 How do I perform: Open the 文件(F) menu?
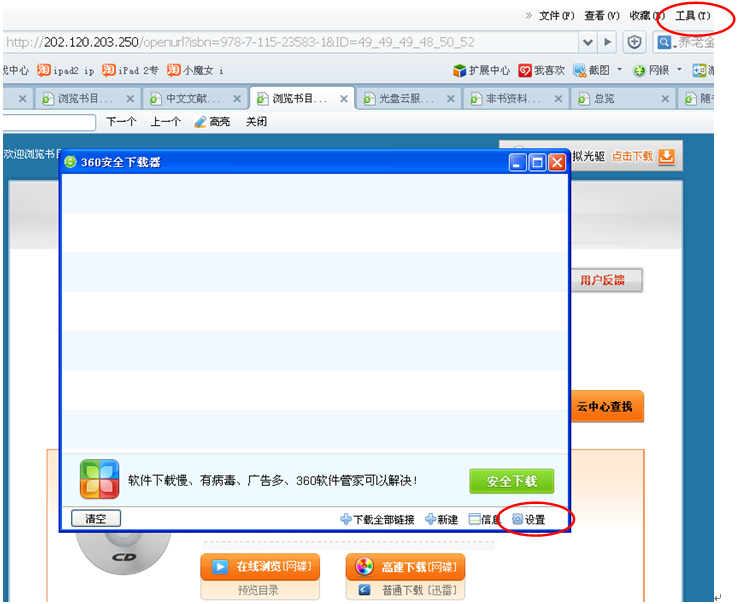tap(557, 16)
